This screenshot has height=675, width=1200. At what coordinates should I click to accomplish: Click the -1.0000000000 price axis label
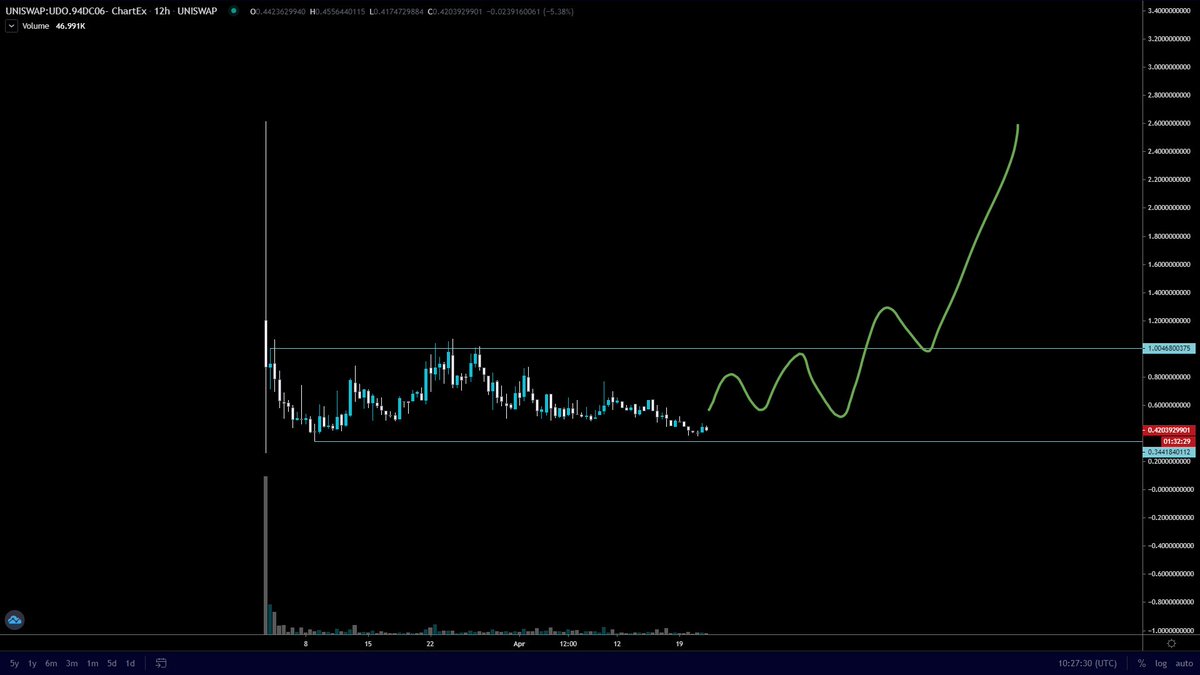(x=1168, y=630)
